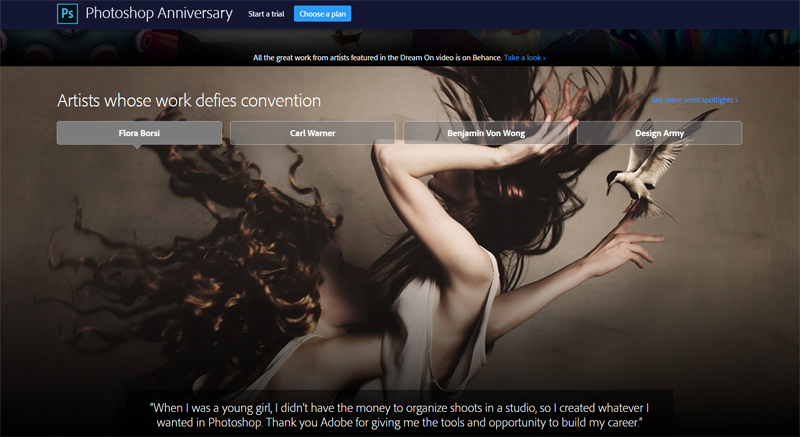Viewport: 800px width, 437px height.
Task: Click the Artists whose work defies convention heading
Action: pyautogui.click(x=189, y=101)
